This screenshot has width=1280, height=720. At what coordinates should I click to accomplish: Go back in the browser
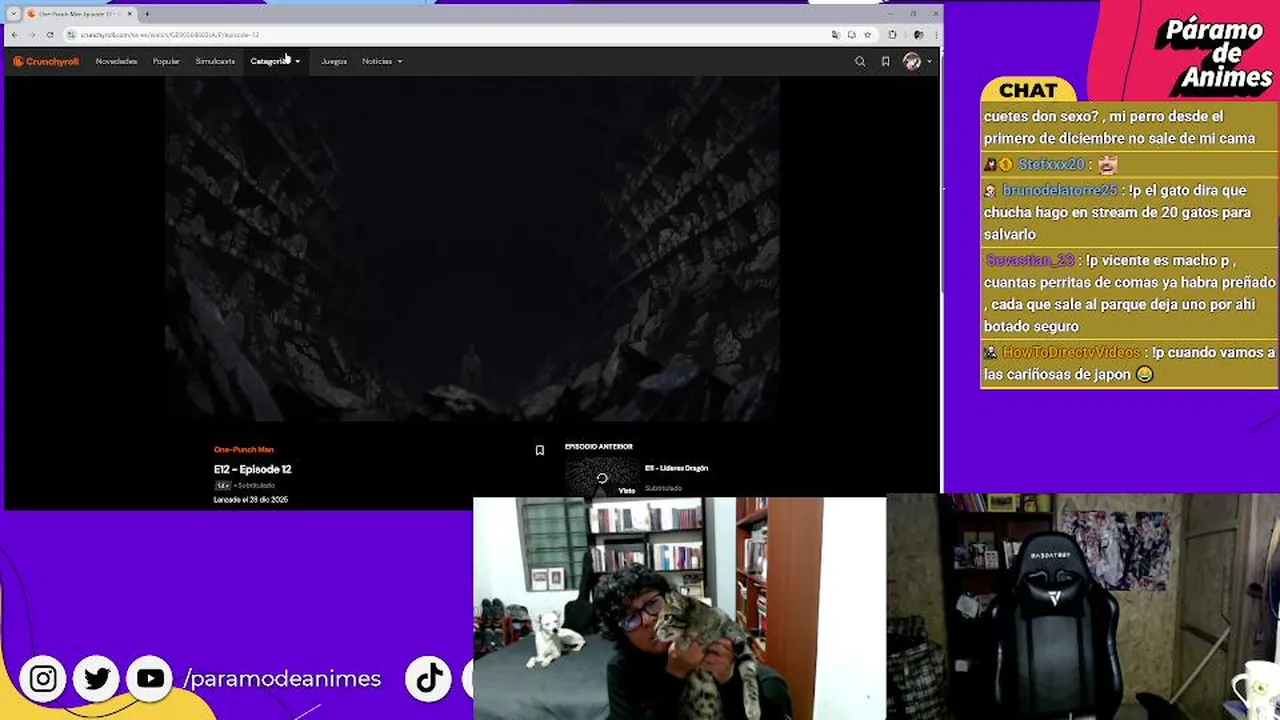[x=14, y=34]
